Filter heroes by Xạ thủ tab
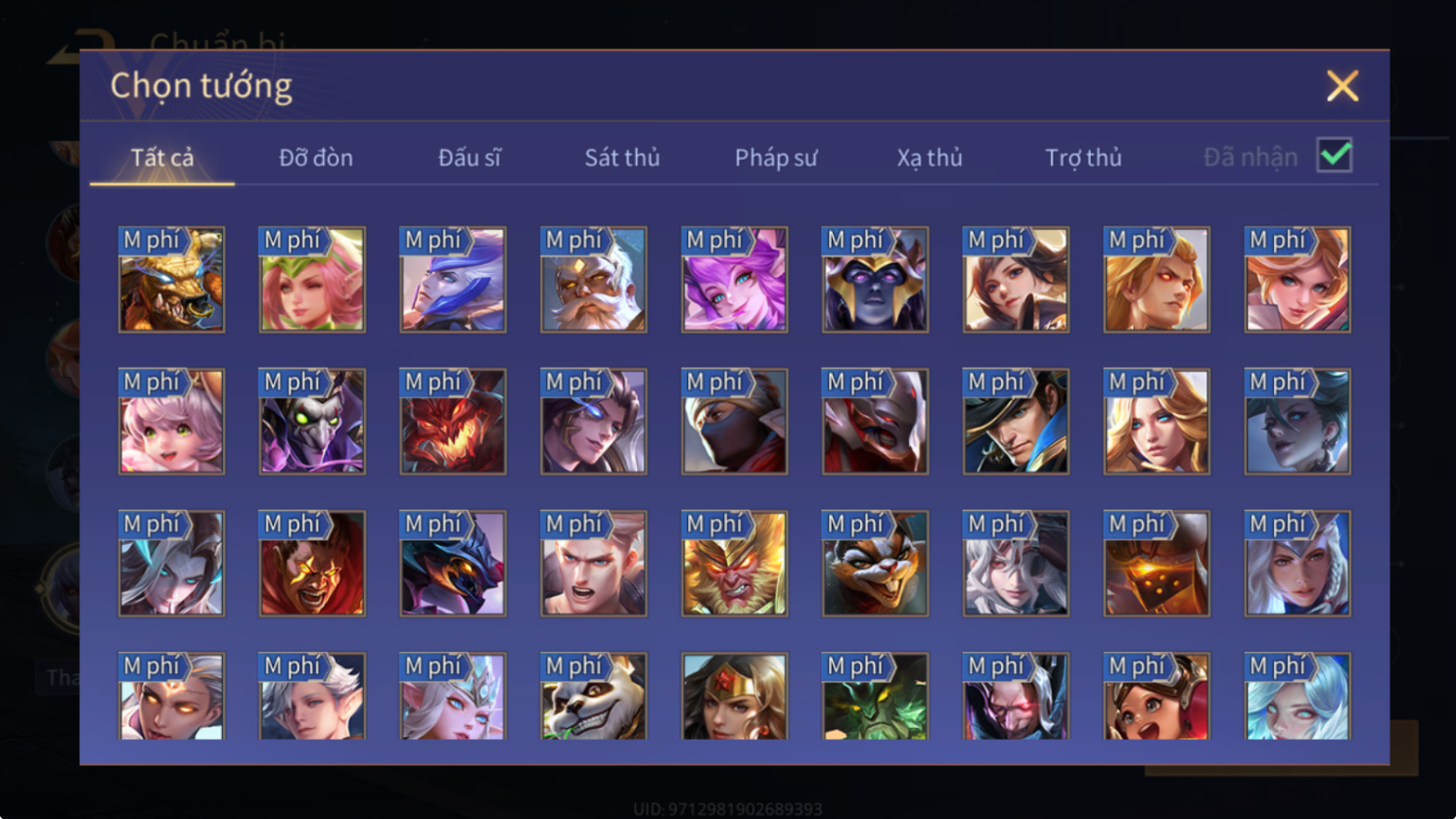 coord(930,158)
